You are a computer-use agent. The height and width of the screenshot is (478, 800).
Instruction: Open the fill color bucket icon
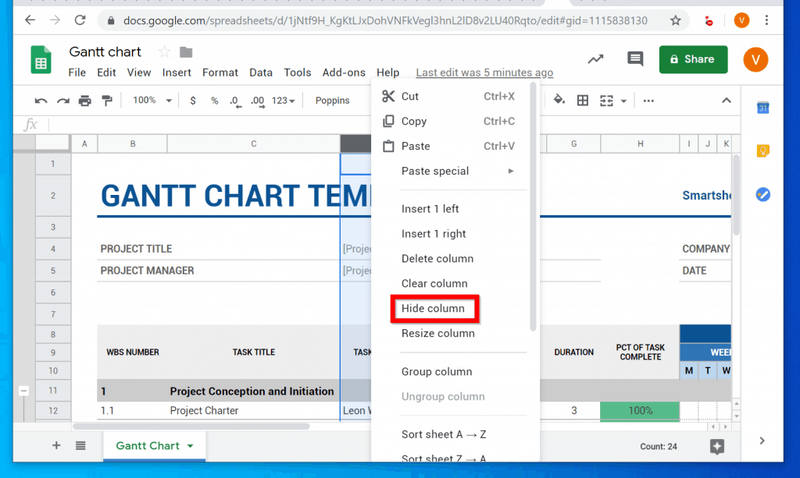pos(559,100)
